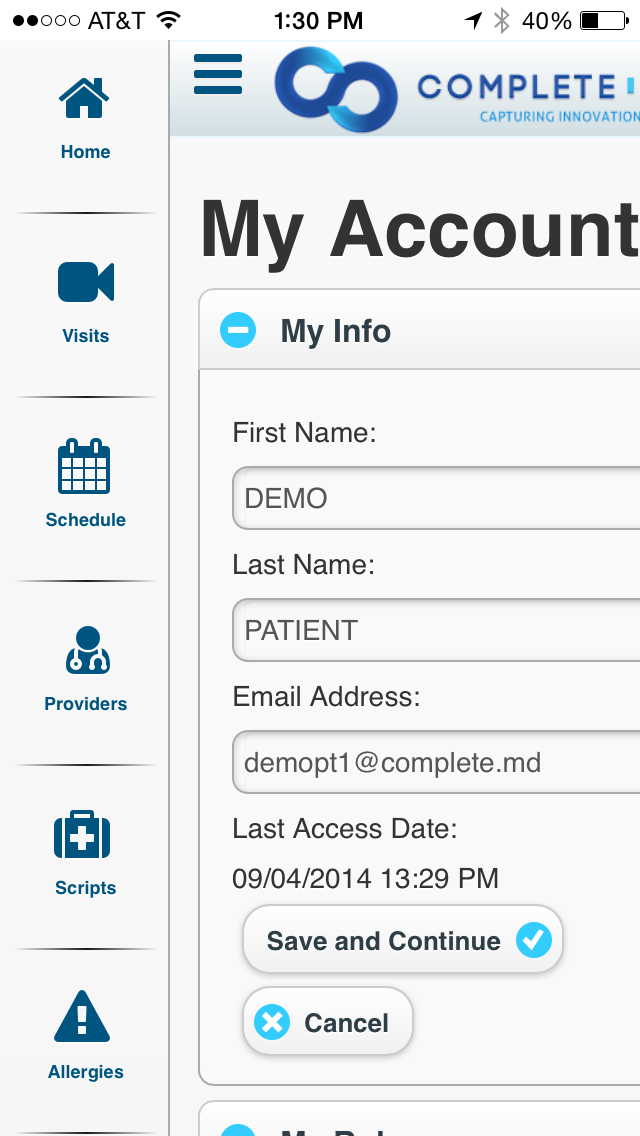Expand the partially visible section below My Info

[x=238, y=1130]
